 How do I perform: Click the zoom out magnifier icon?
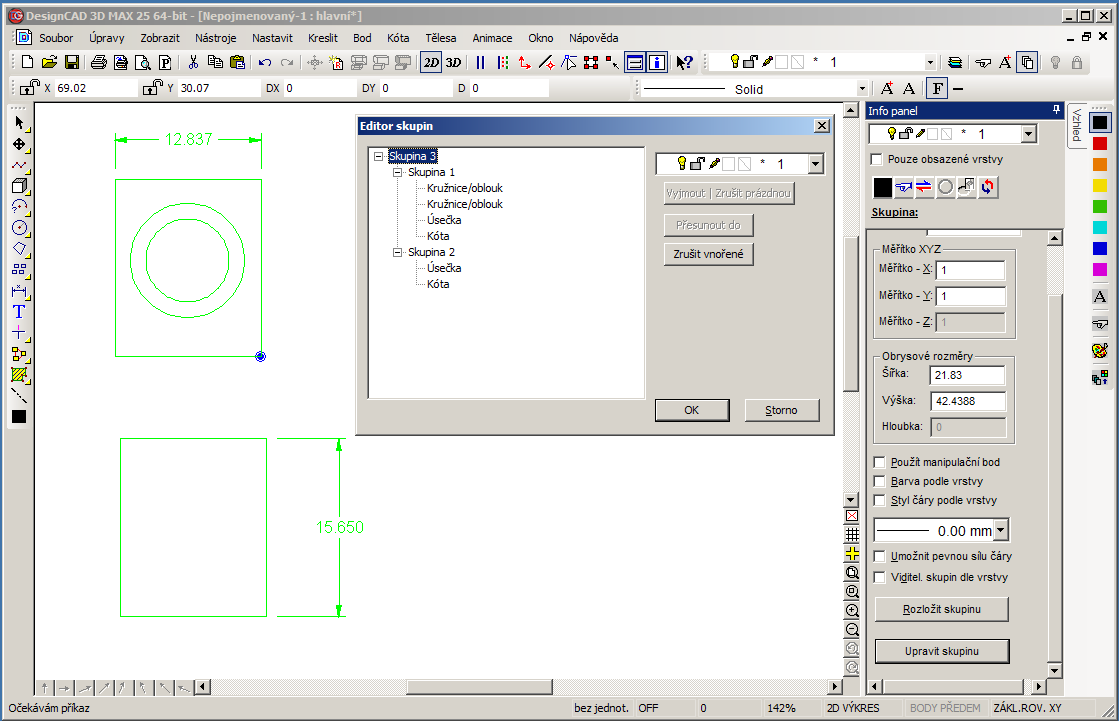pyautogui.click(x=852, y=630)
